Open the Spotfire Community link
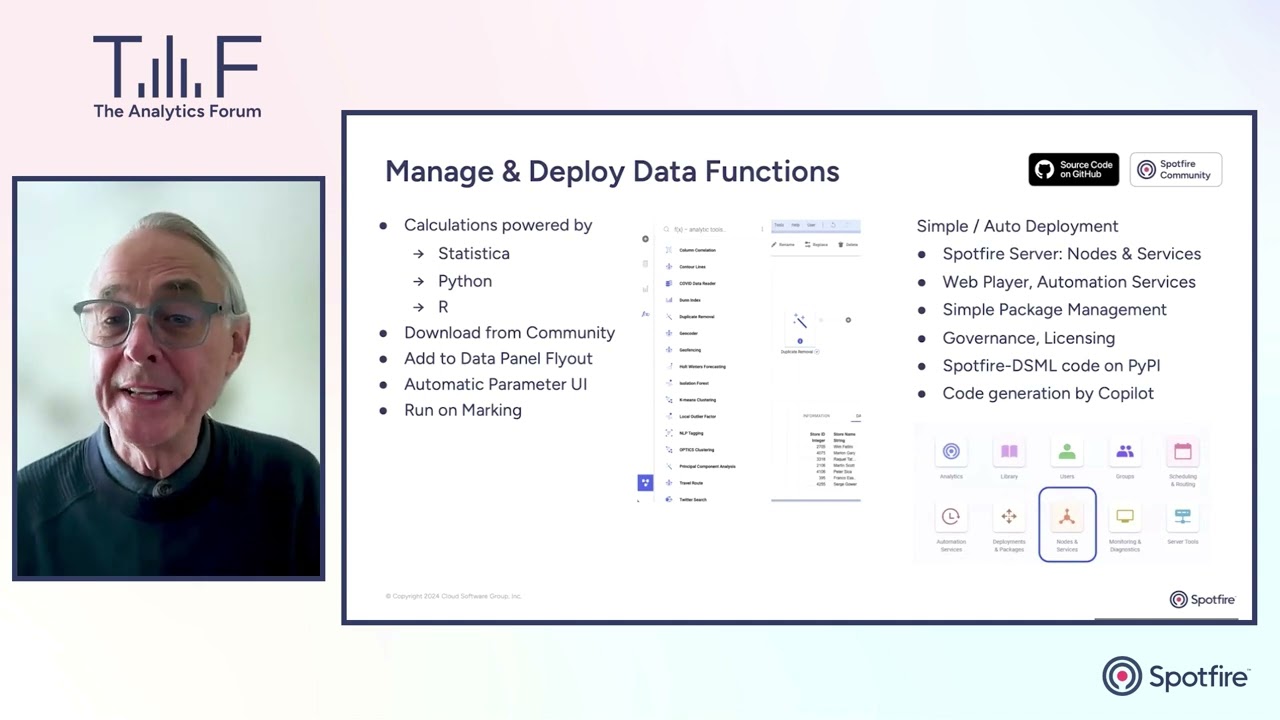This screenshot has height=720, width=1280. [x=1176, y=169]
